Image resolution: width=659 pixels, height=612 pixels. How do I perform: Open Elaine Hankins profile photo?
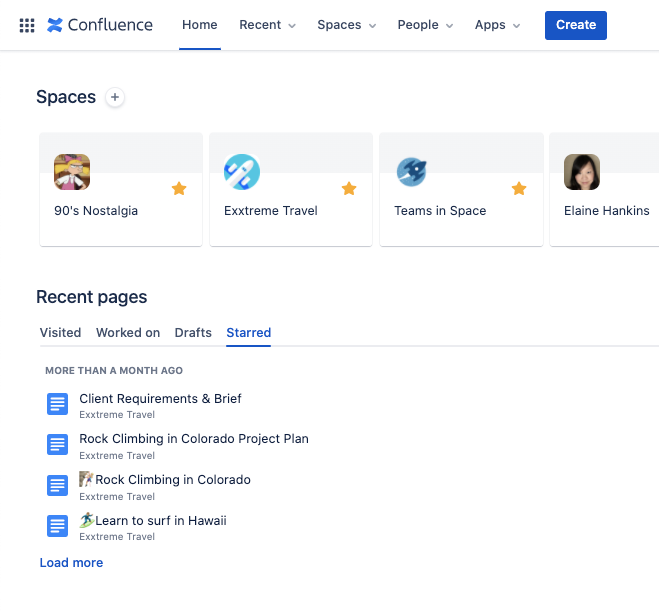pyautogui.click(x=582, y=172)
